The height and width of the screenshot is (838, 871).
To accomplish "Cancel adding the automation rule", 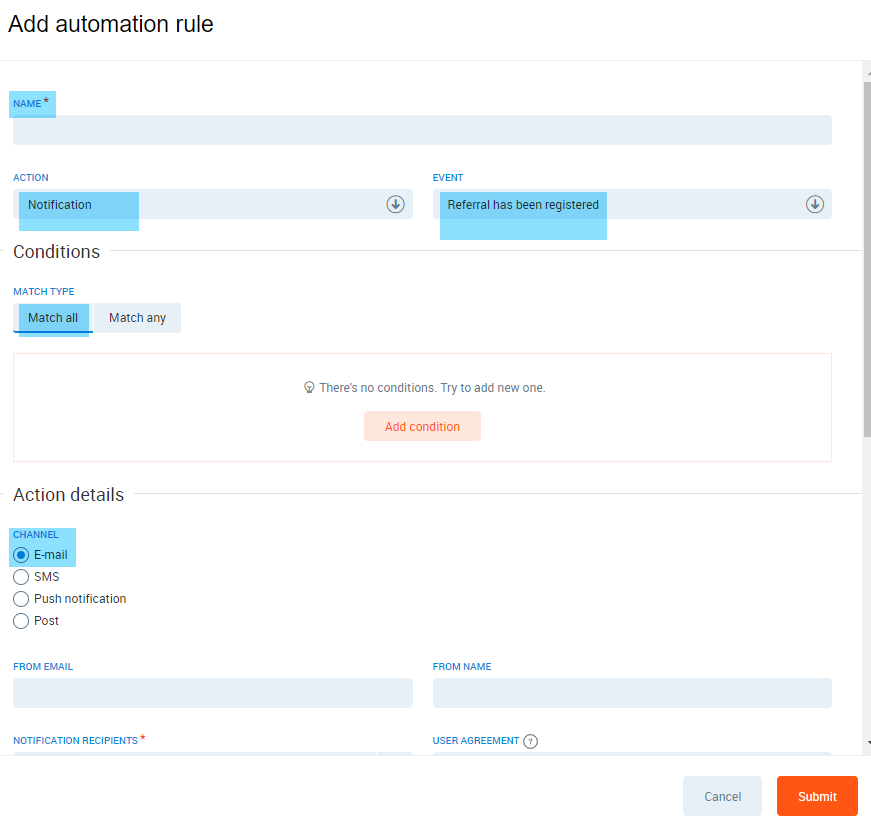I will 722,796.
